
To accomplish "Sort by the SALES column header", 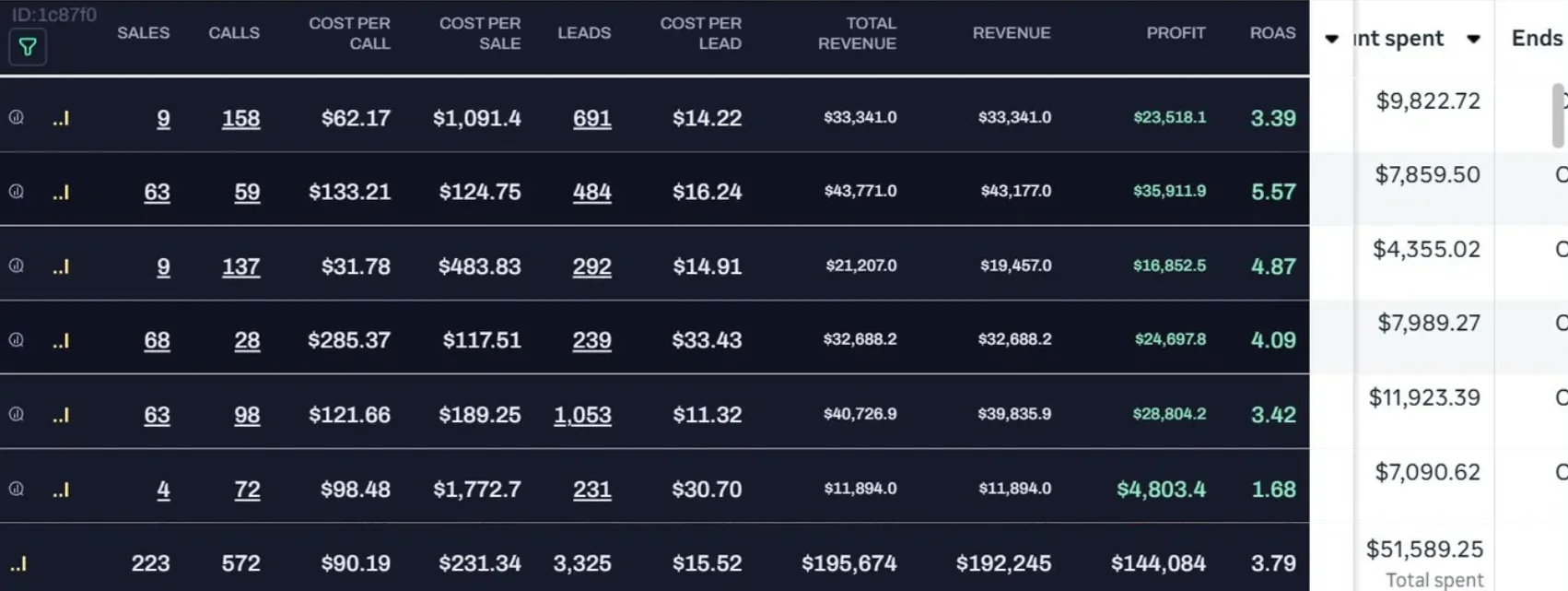I will point(143,32).
